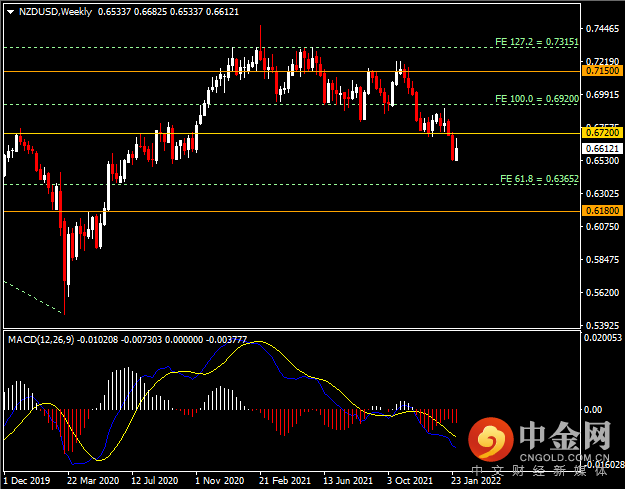Click the 12 Jul 2020 date label

point(155,481)
